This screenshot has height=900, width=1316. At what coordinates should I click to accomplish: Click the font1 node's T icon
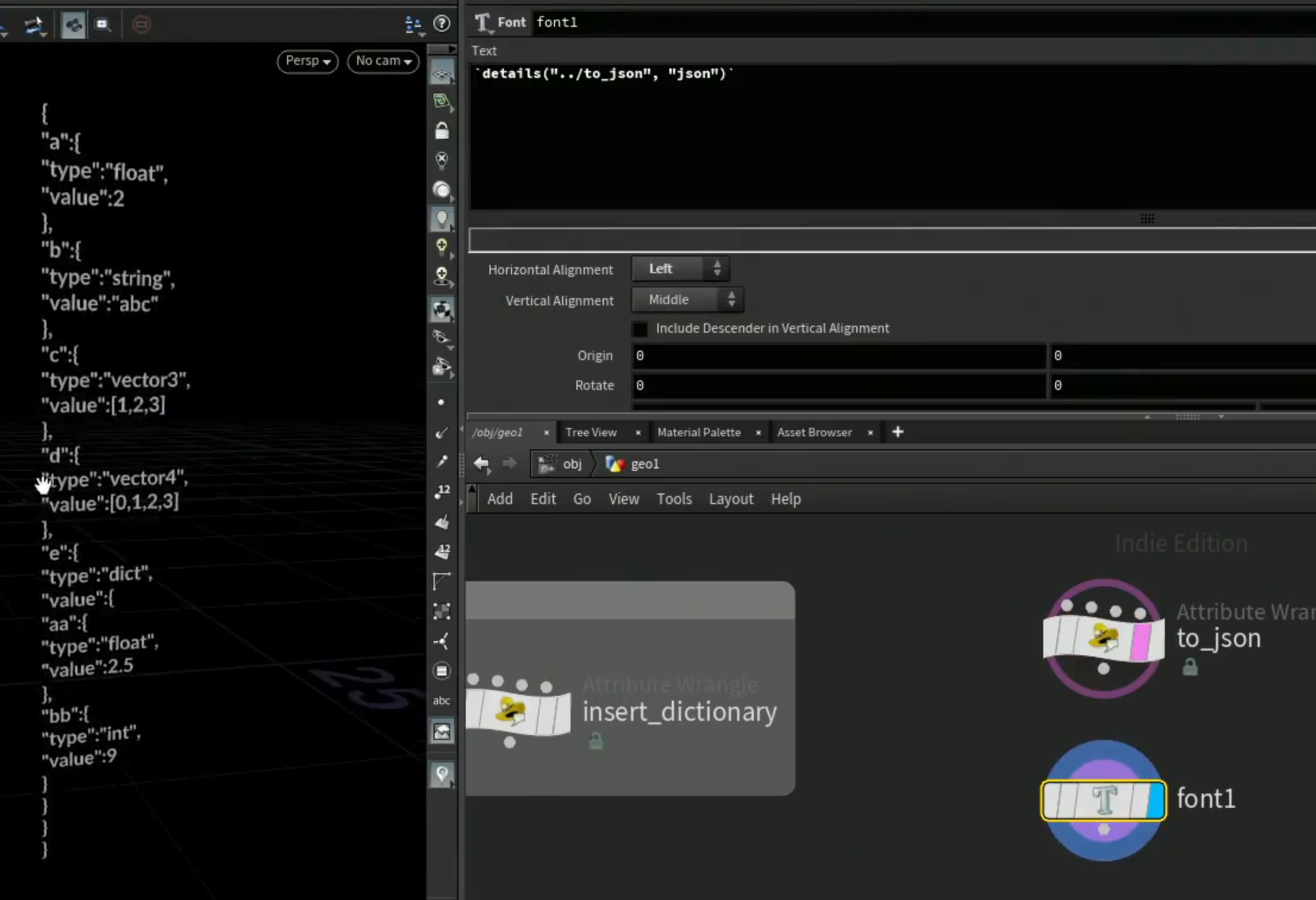1103,799
